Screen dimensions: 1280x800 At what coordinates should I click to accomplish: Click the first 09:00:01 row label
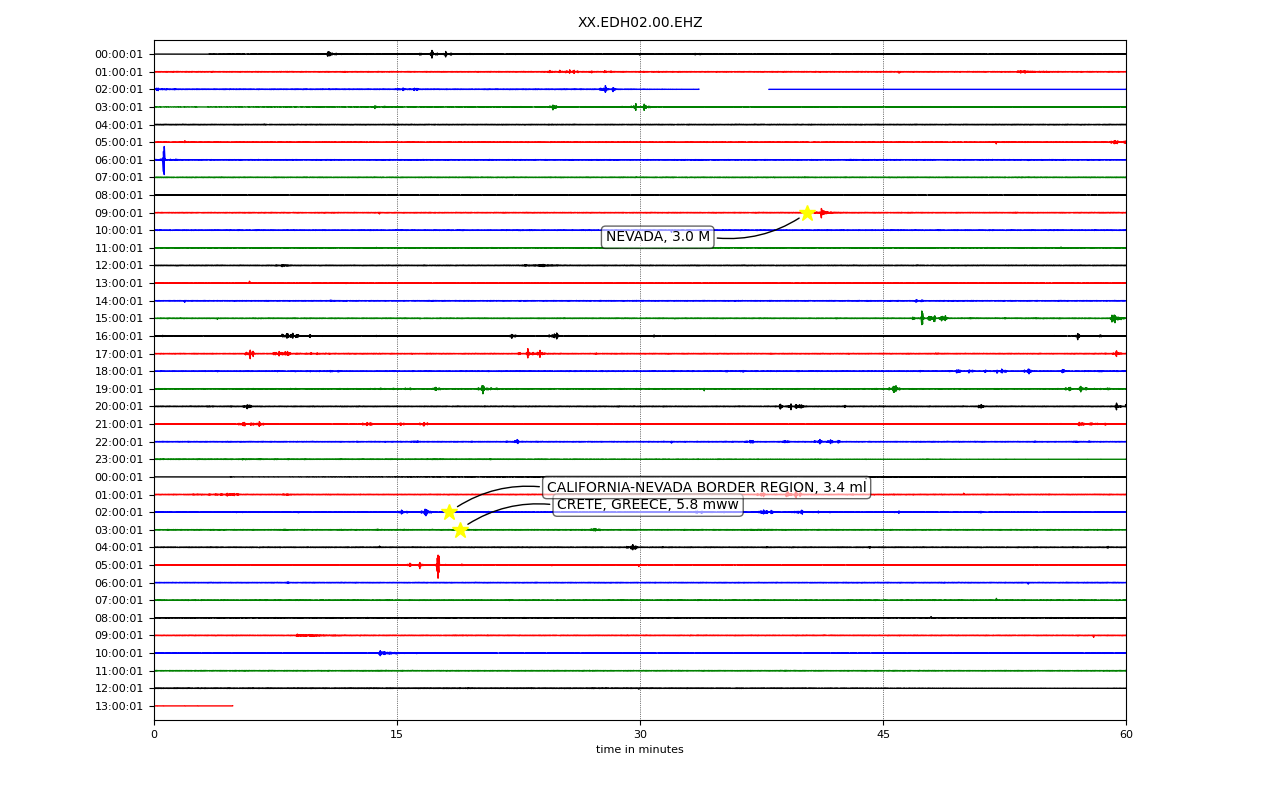coord(119,213)
